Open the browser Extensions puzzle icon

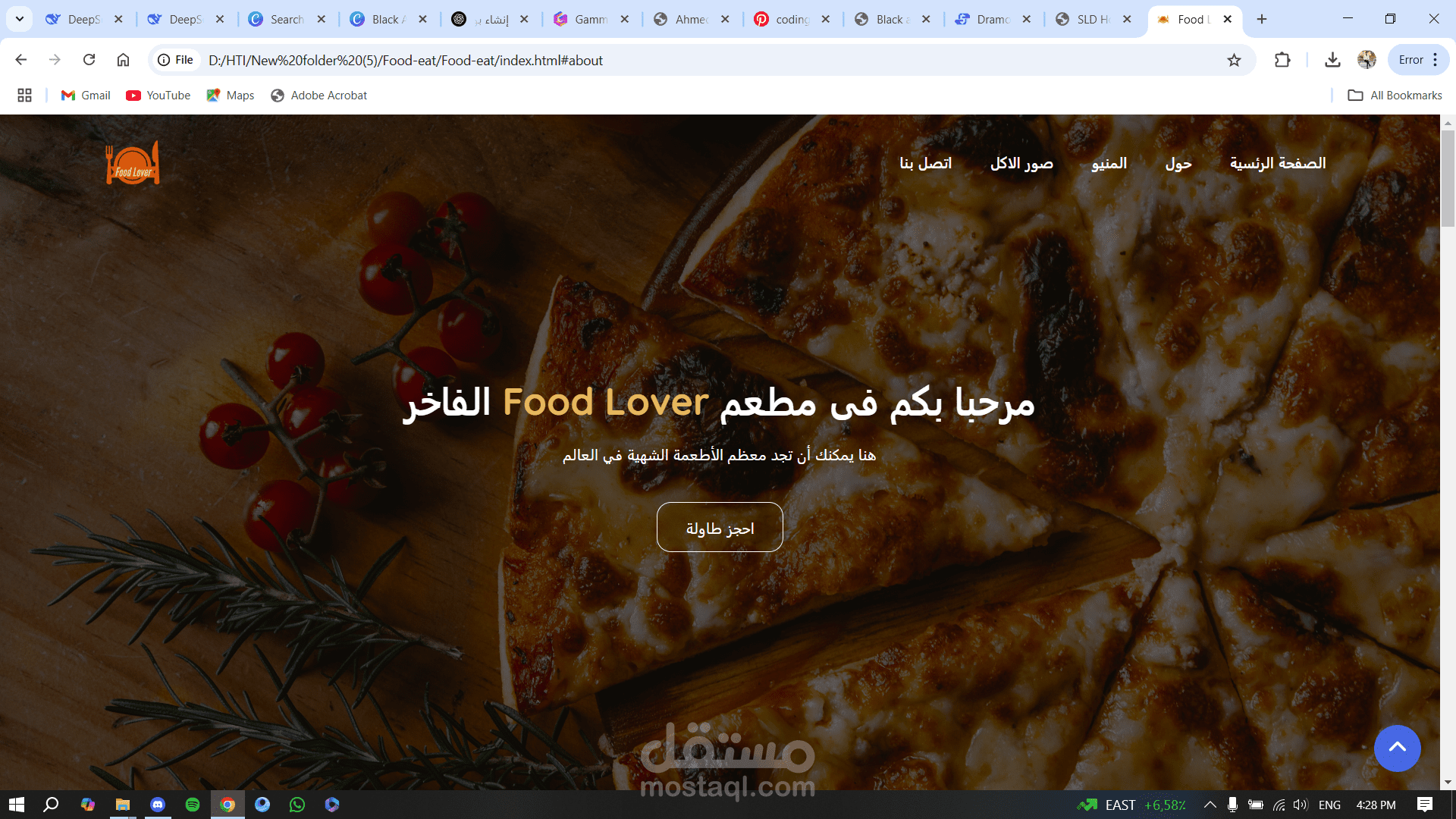(x=1282, y=60)
